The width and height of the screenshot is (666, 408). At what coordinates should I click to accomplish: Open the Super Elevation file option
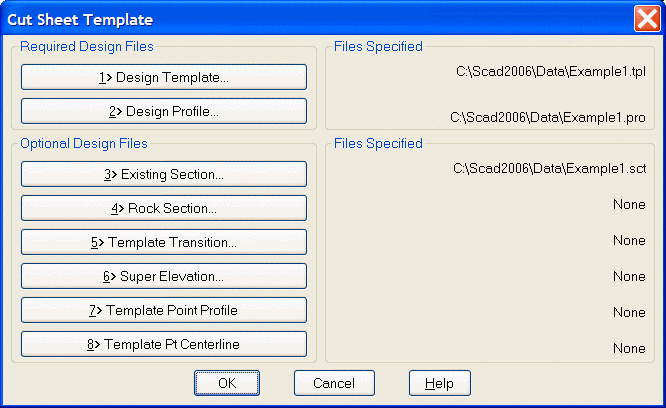click(x=164, y=276)
